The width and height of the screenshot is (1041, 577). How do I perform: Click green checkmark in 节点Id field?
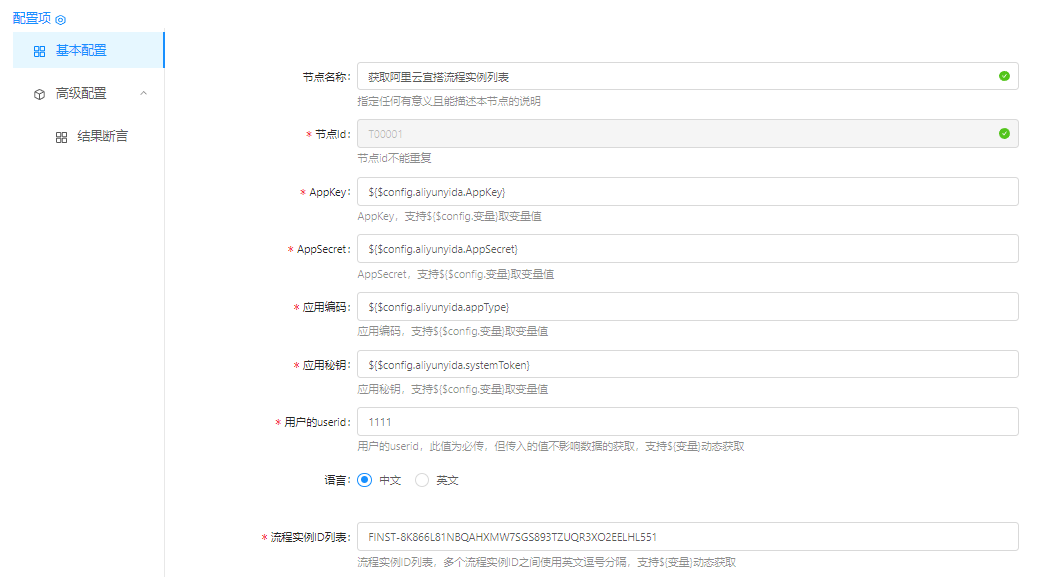pos(1004,133)
